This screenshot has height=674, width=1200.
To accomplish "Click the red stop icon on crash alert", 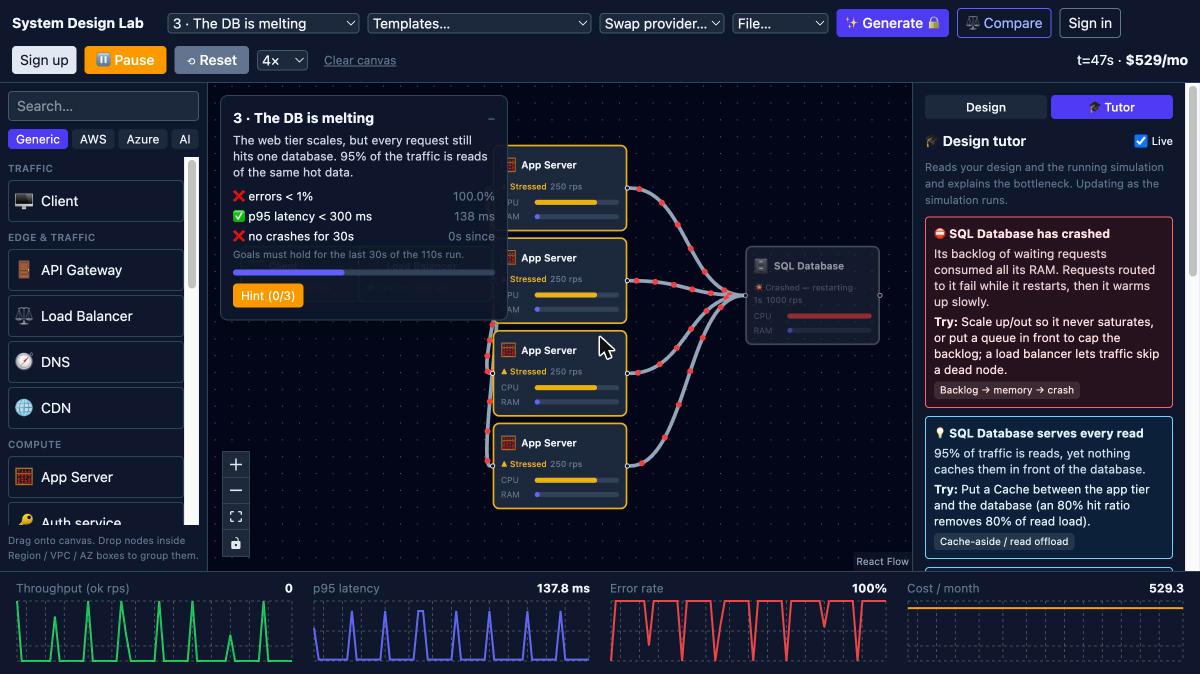I will point(940,234).
